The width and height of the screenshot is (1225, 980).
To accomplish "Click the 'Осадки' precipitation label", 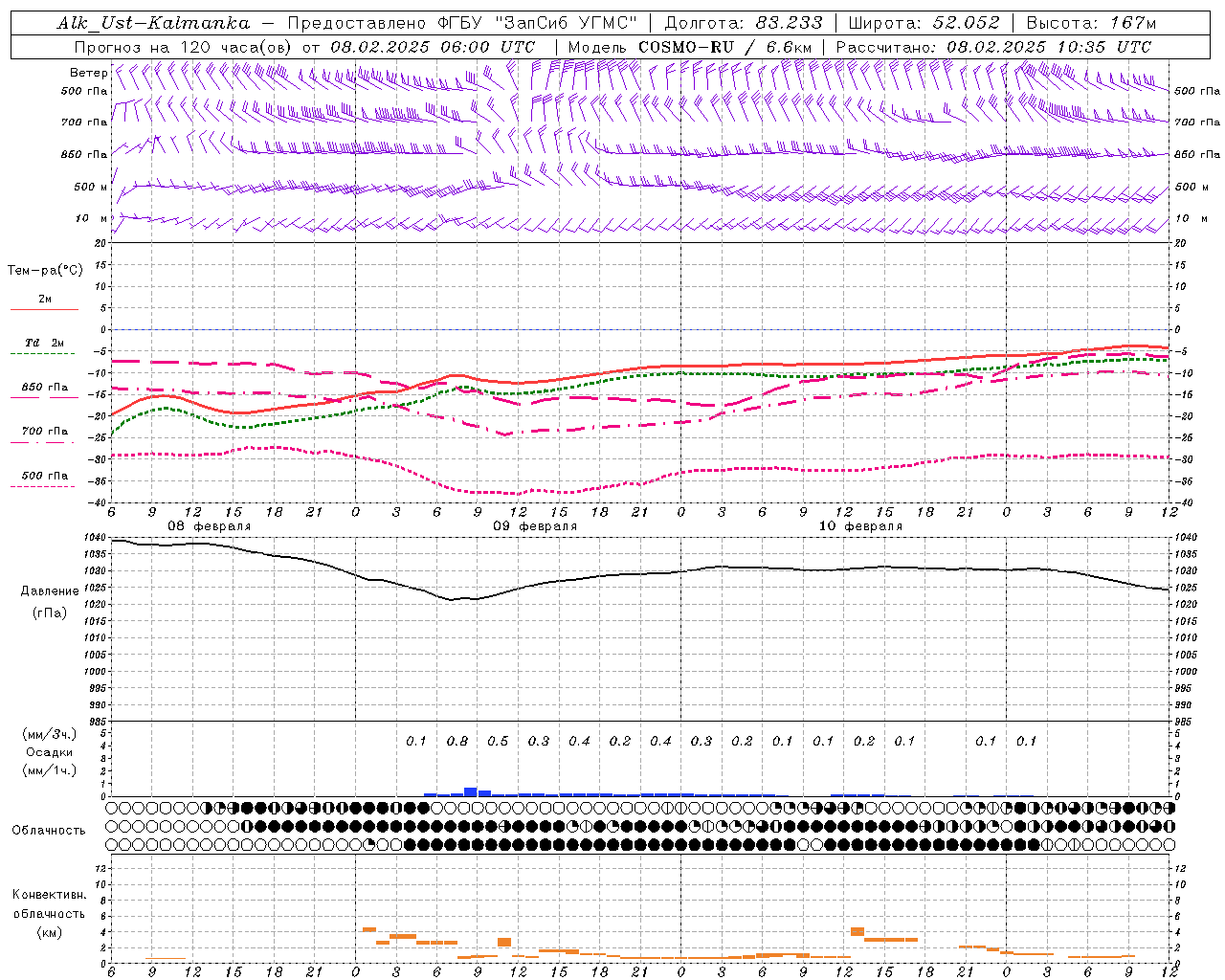I will (50, 752).
